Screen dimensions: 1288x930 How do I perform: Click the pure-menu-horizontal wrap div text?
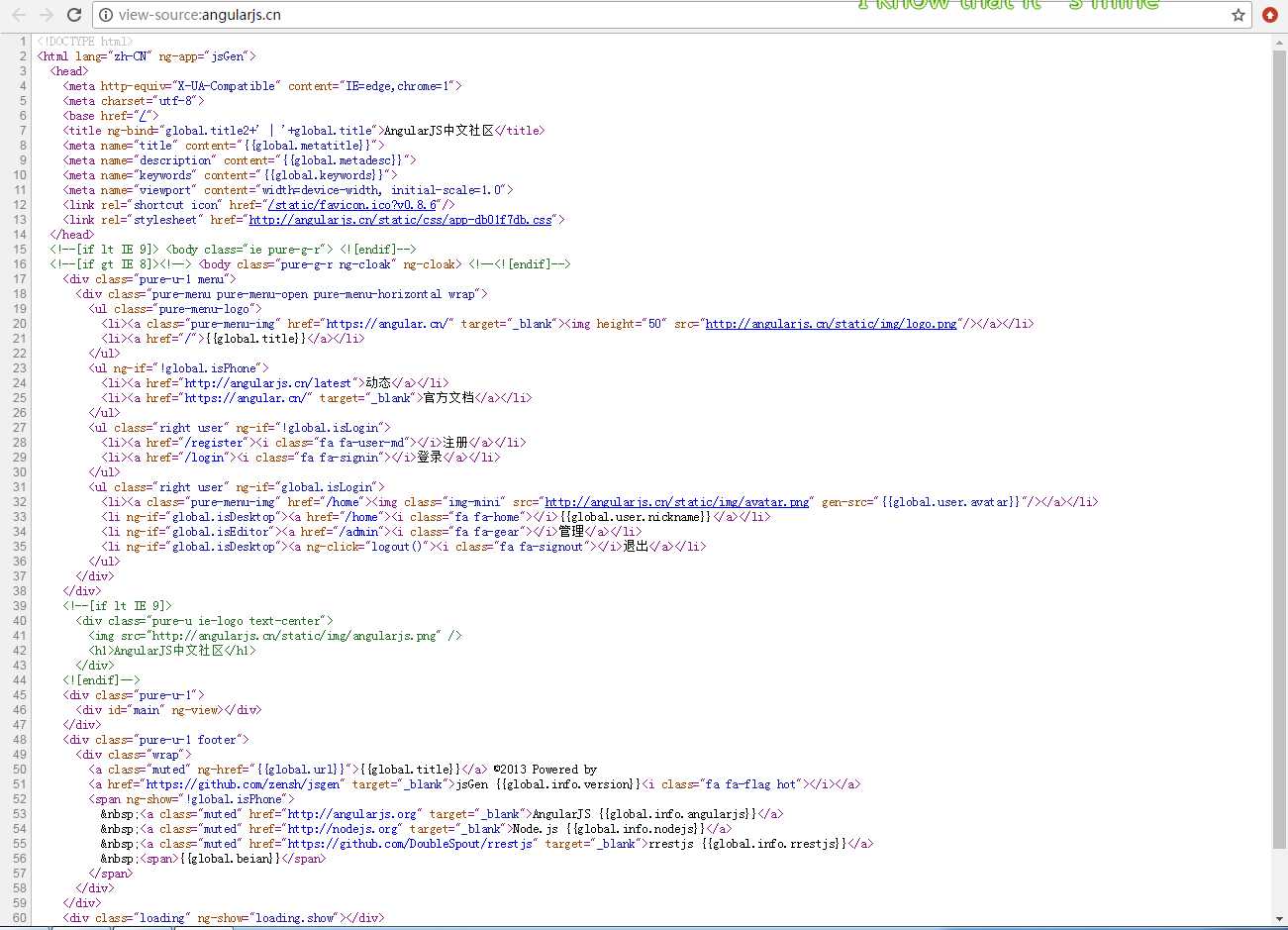281,294
